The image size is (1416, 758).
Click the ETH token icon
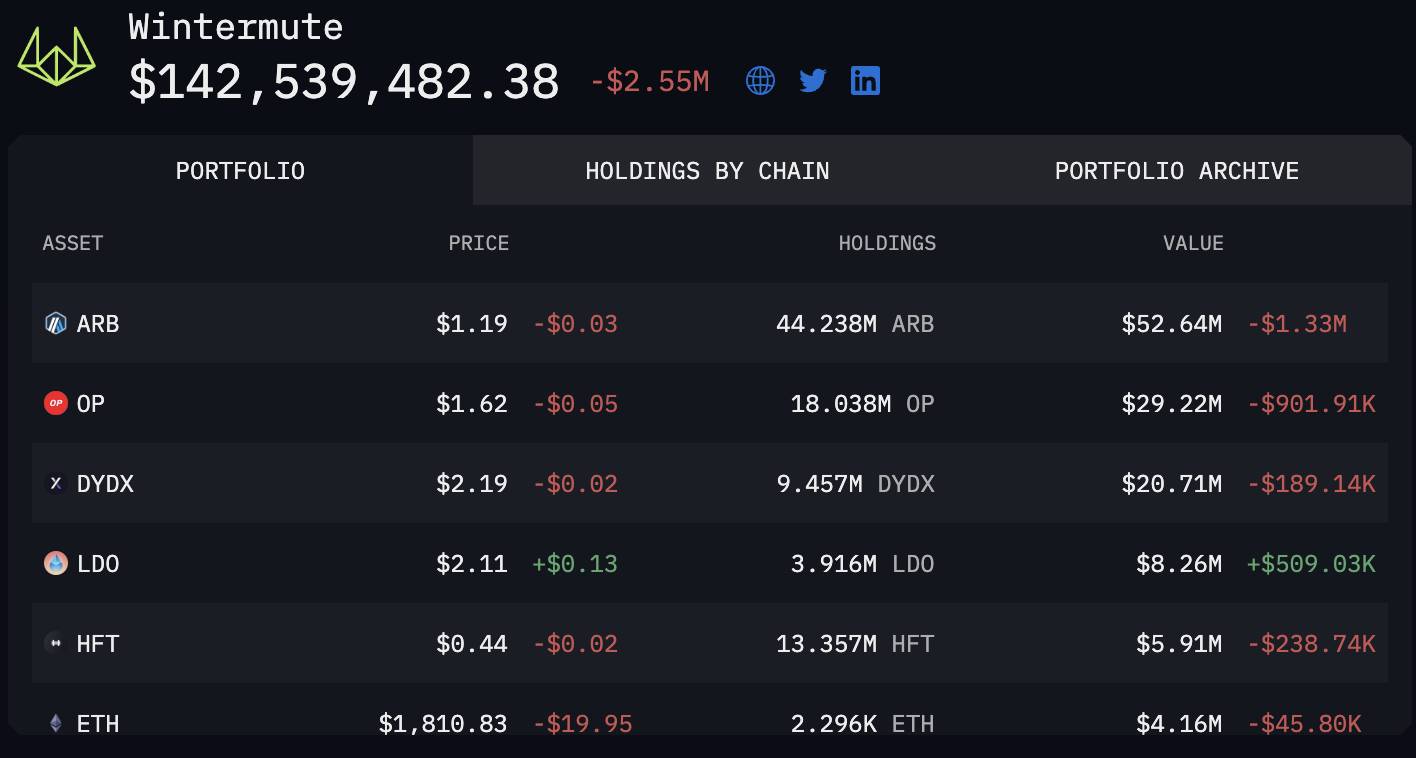56,722
